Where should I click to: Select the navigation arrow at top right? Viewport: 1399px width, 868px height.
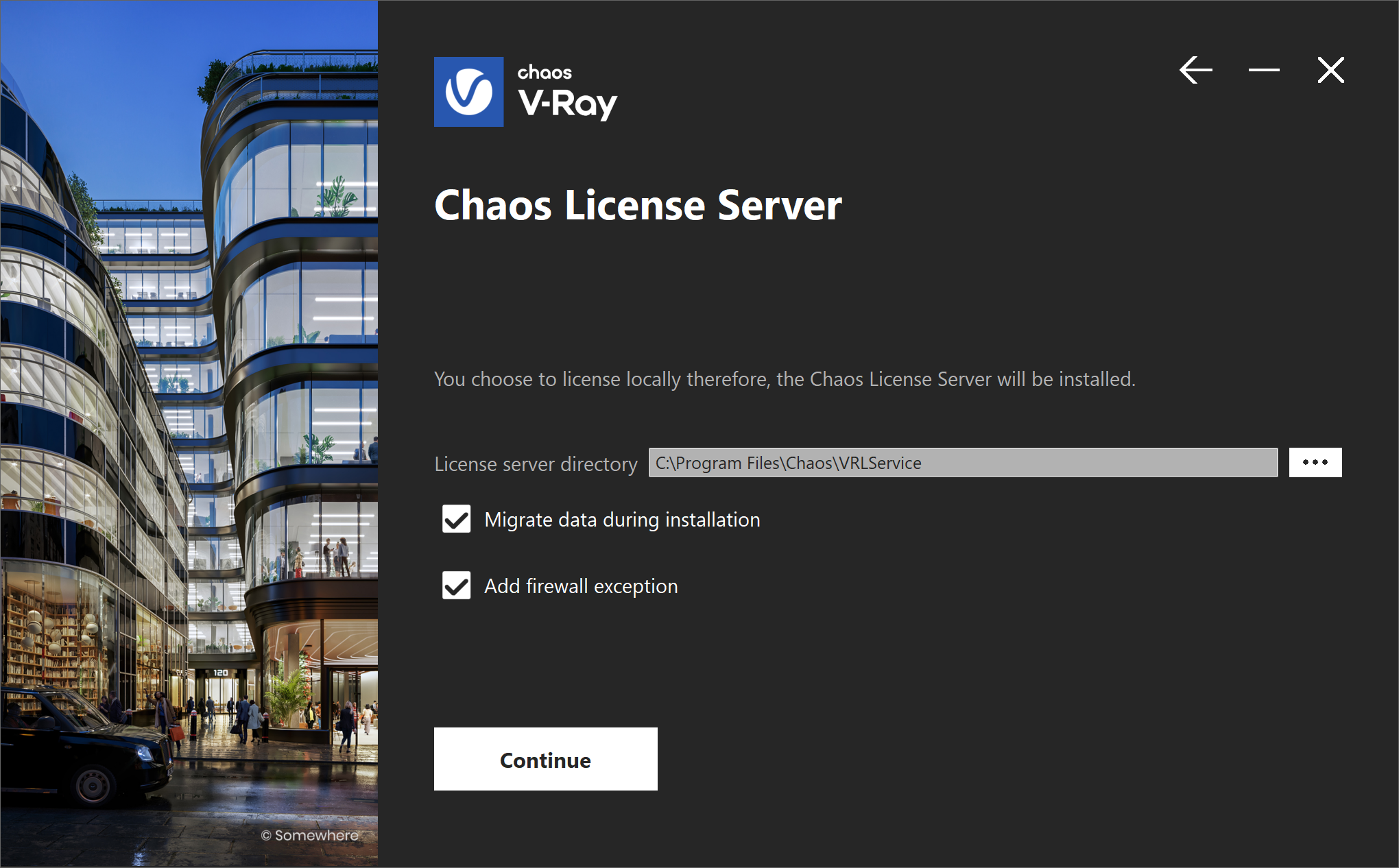click(1195, 69)
